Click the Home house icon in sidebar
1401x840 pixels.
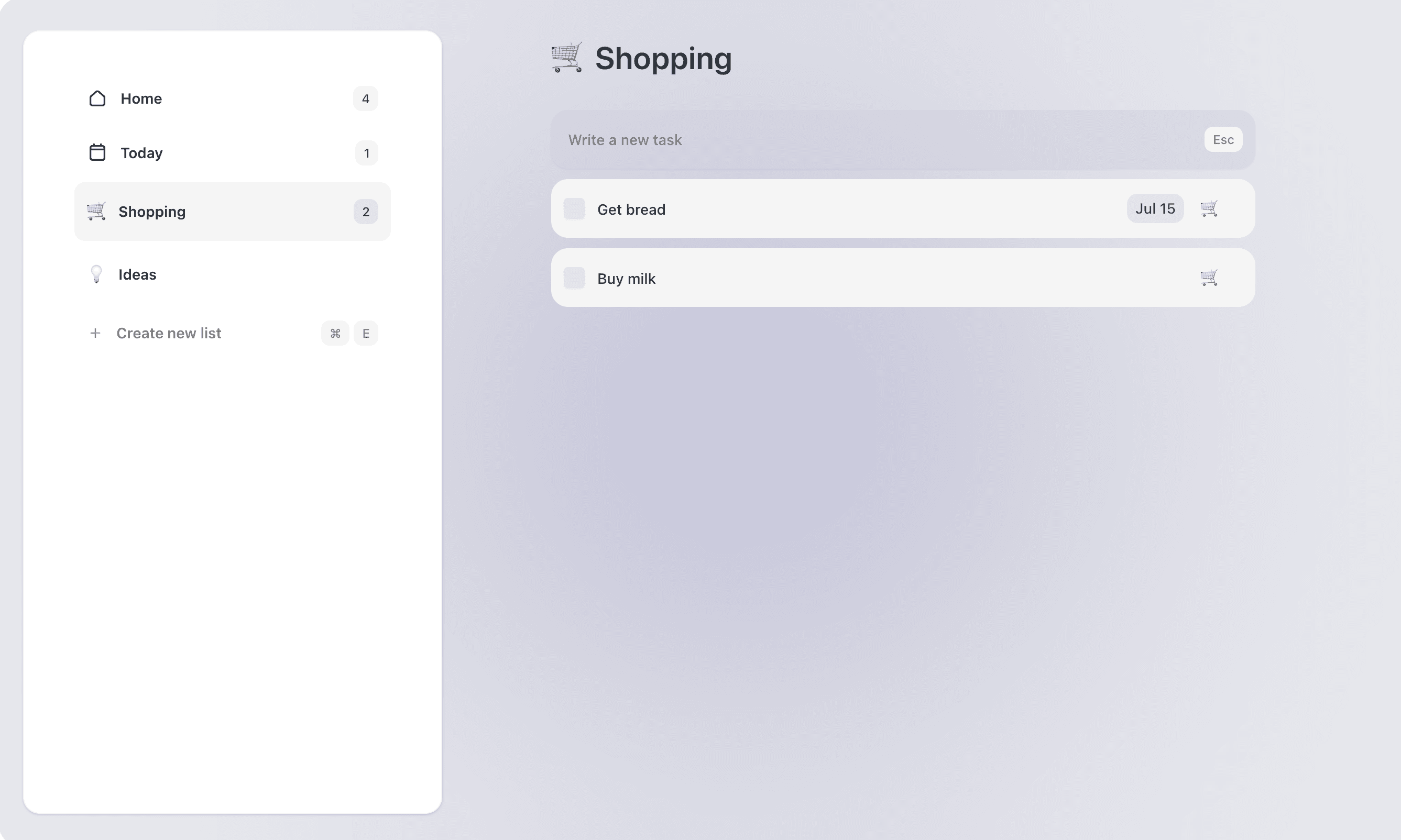tap(97, 98)
